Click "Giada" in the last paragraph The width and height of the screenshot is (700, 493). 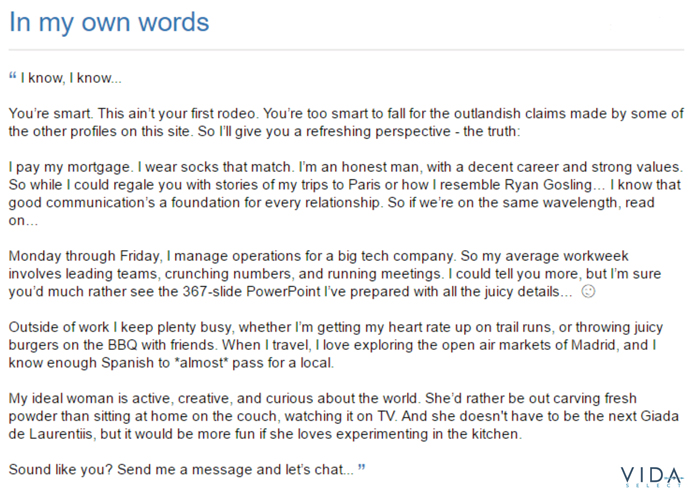click(659, 416)
